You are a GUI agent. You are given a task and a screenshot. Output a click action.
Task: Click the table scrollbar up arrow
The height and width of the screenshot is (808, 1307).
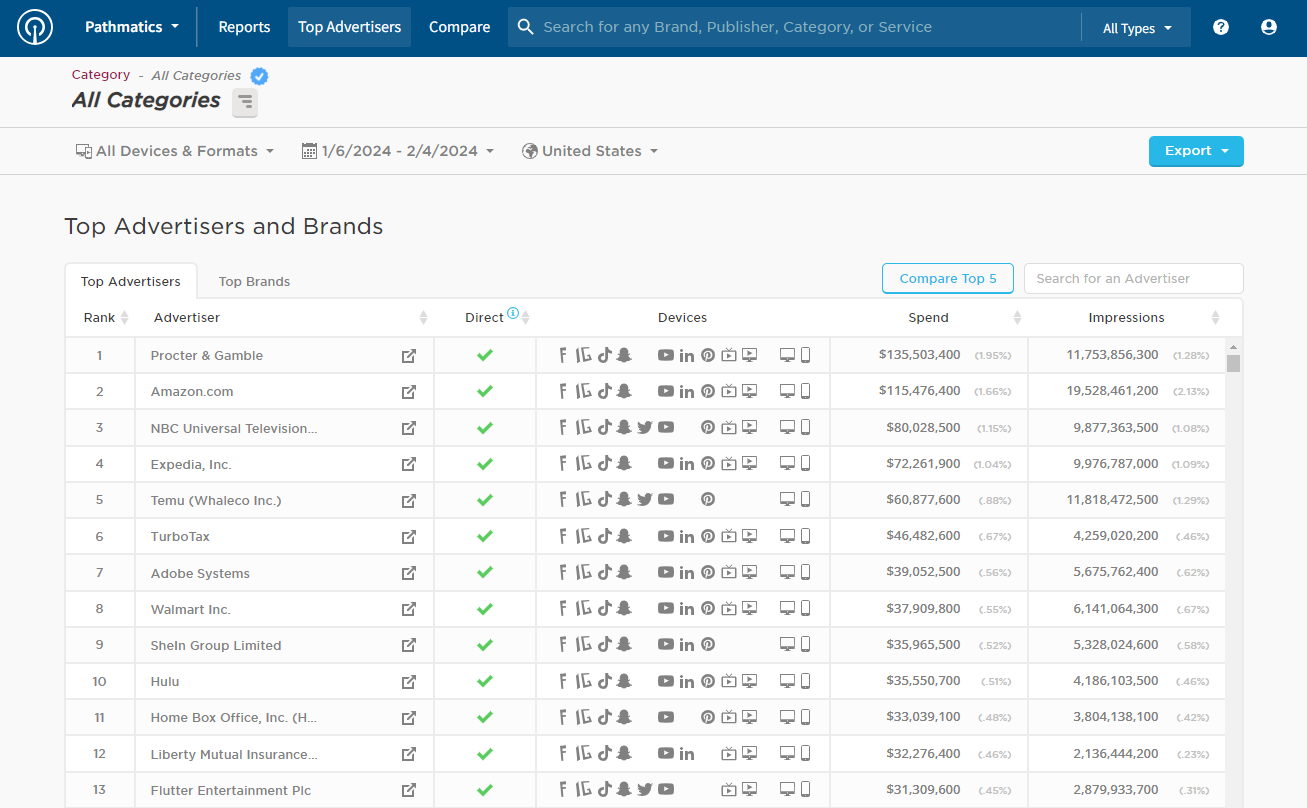(1234, 346)
